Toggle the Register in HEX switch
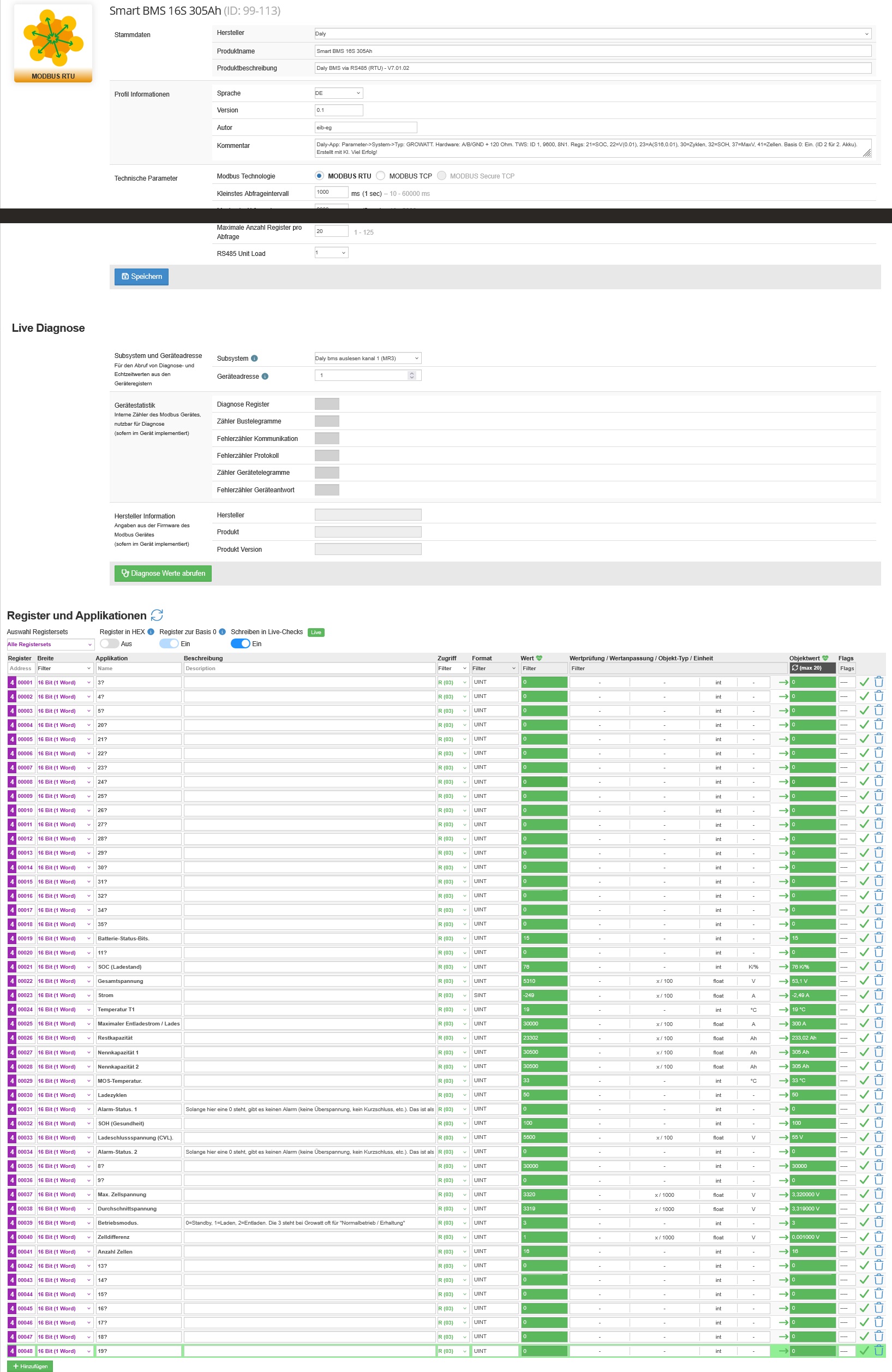Screen dimensions: 892x1372 coord(109,643)
